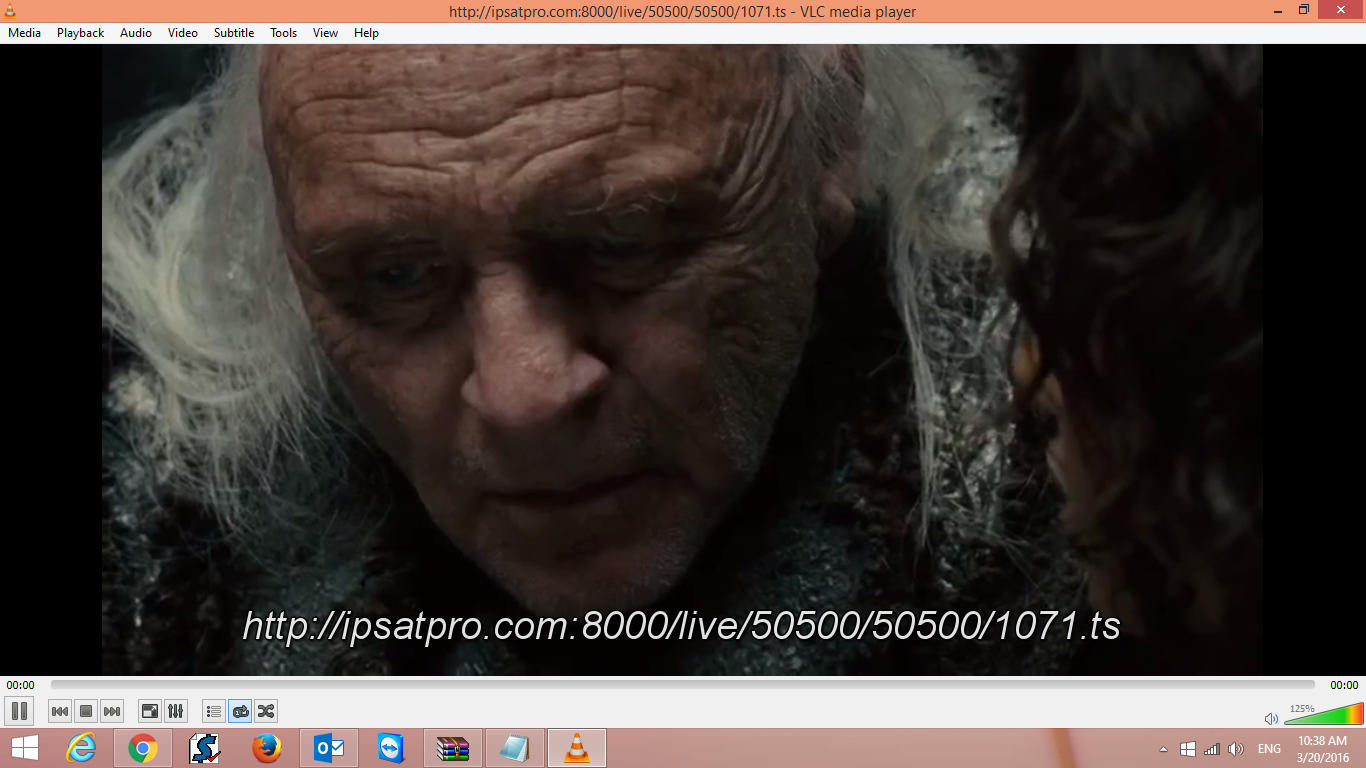
Task: Toggle loop/repeat mode button
Action: pyautogui.click(x=240, y=711)
